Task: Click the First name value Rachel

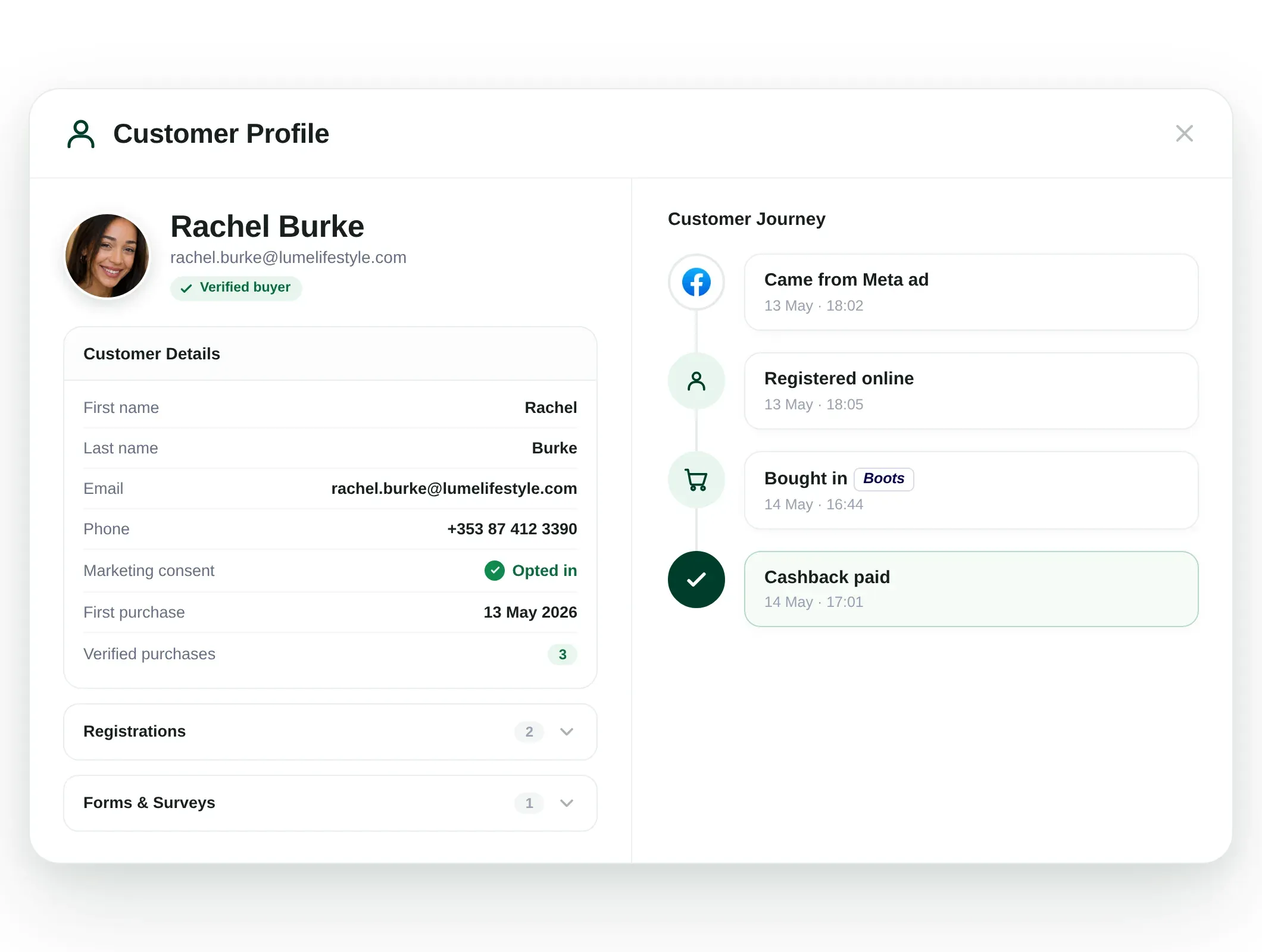Action: pyautogui.click(x=551, y=408)
